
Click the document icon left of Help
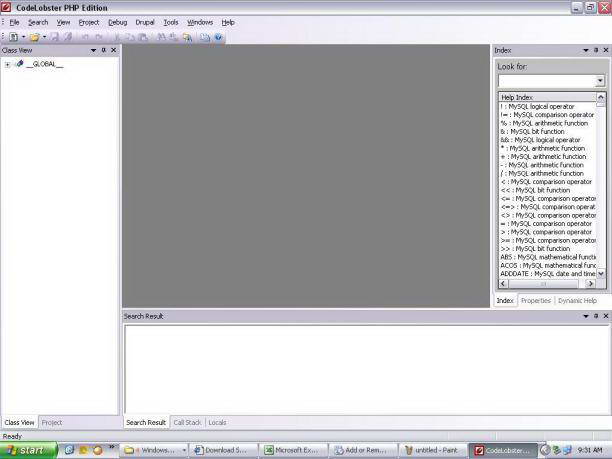[205, 37]
